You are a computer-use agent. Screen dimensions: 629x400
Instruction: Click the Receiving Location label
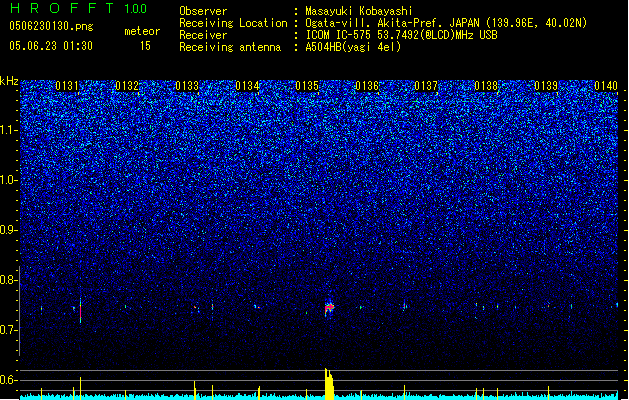(x=233, y=23)
